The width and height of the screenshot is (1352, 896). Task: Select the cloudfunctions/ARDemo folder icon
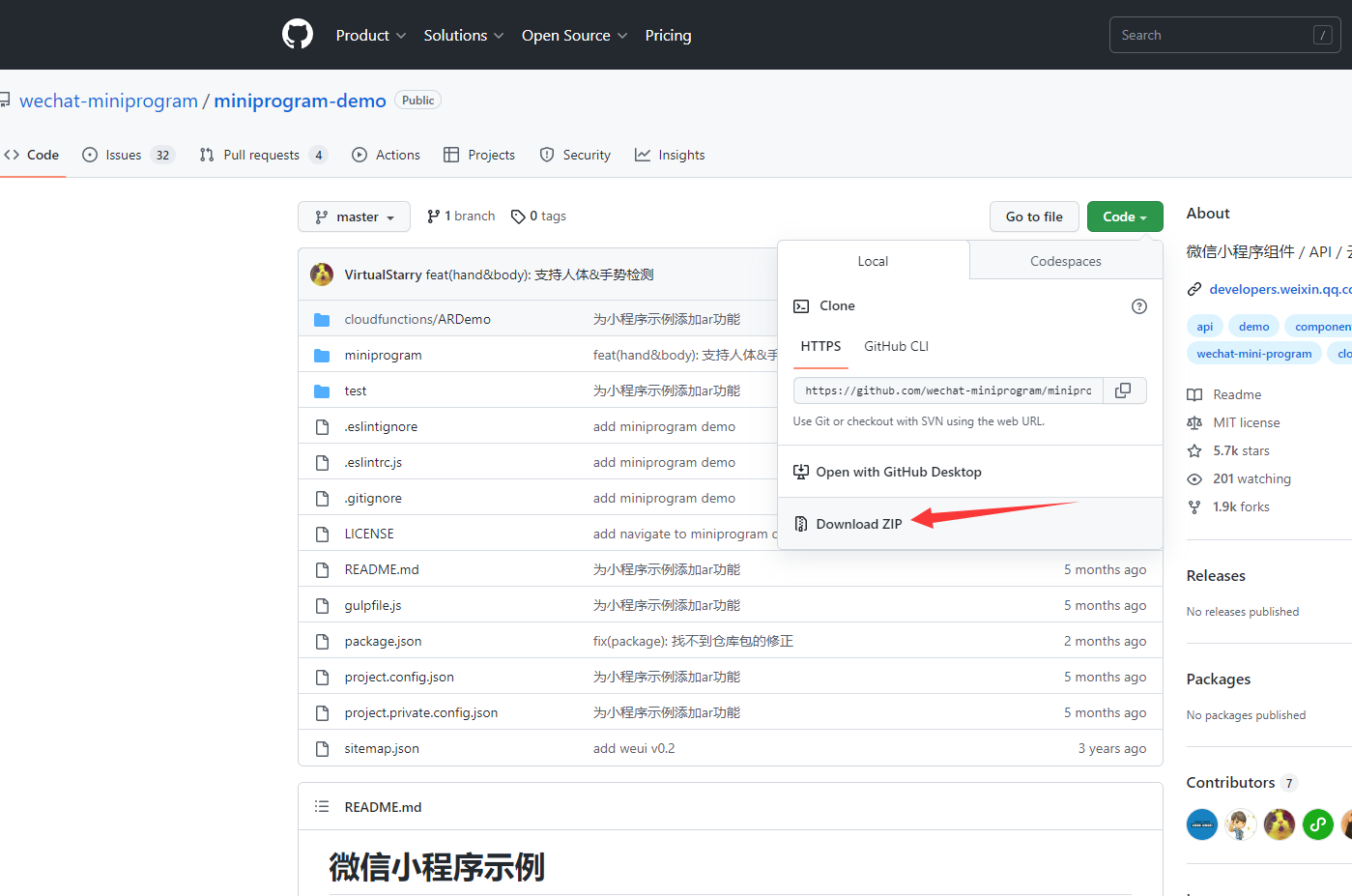[x=322, y=320]
